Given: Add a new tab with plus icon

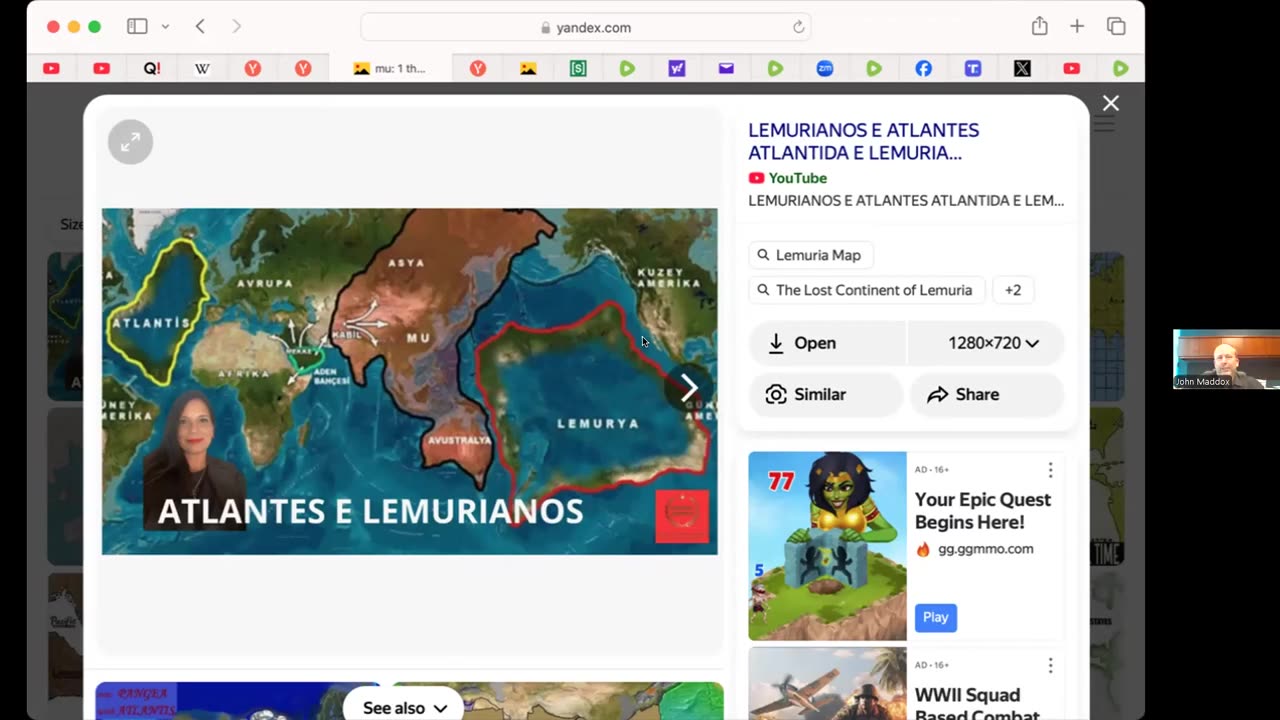Looking at the screenshot, I should coord(1077,27).
